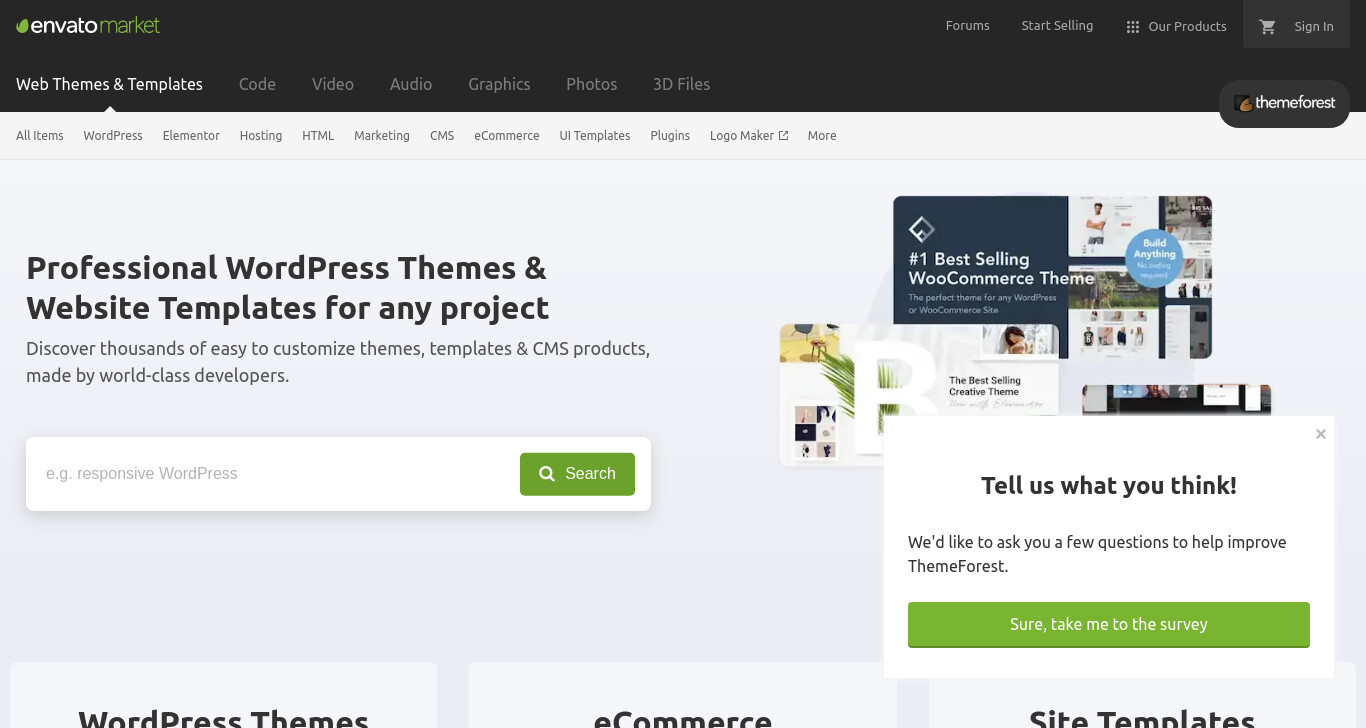This screenshot has height=728, width=1366.
Task: Open the Graphics category
Action: point(499,84)
